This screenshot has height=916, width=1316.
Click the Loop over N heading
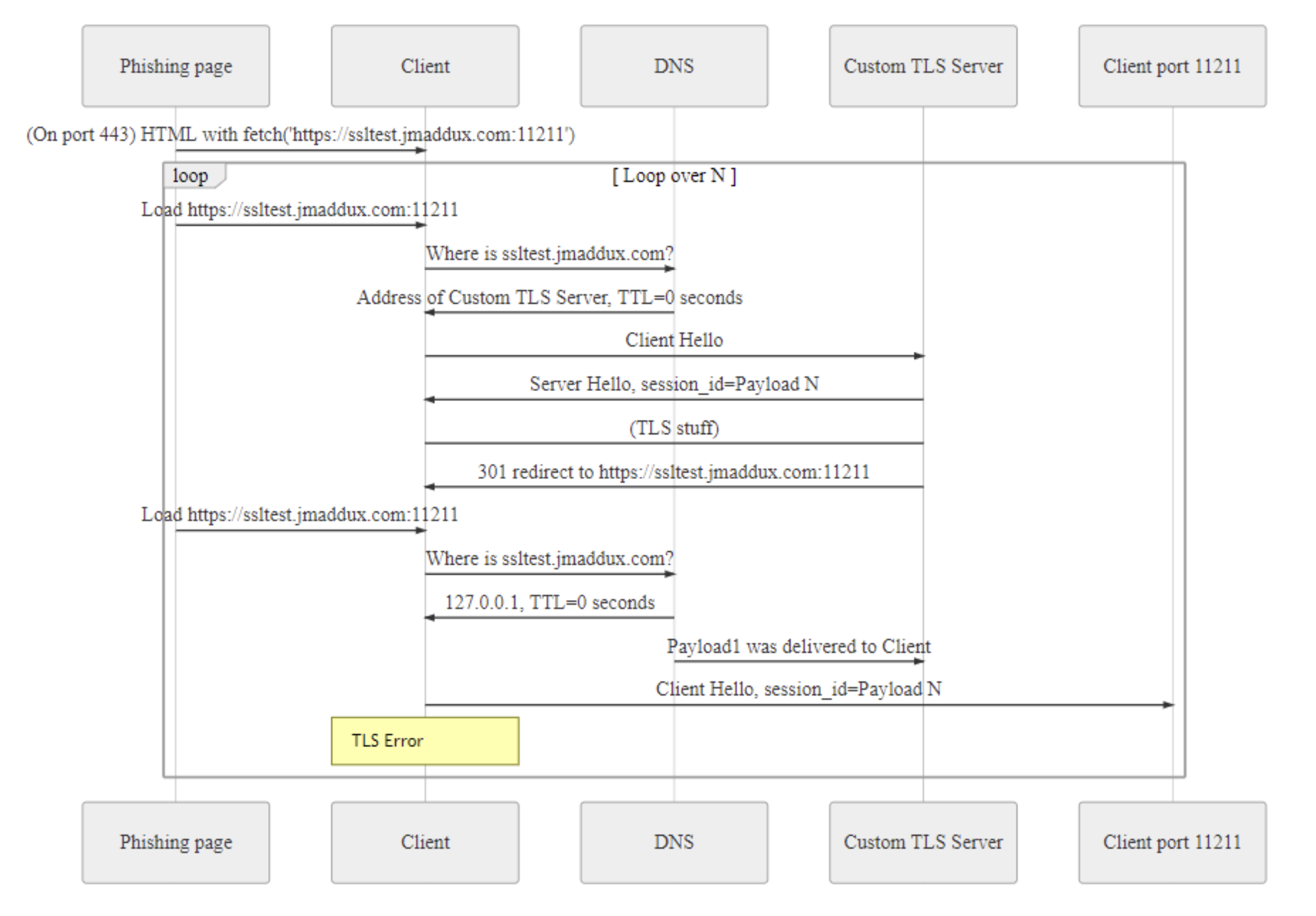[x=674, y=175]
